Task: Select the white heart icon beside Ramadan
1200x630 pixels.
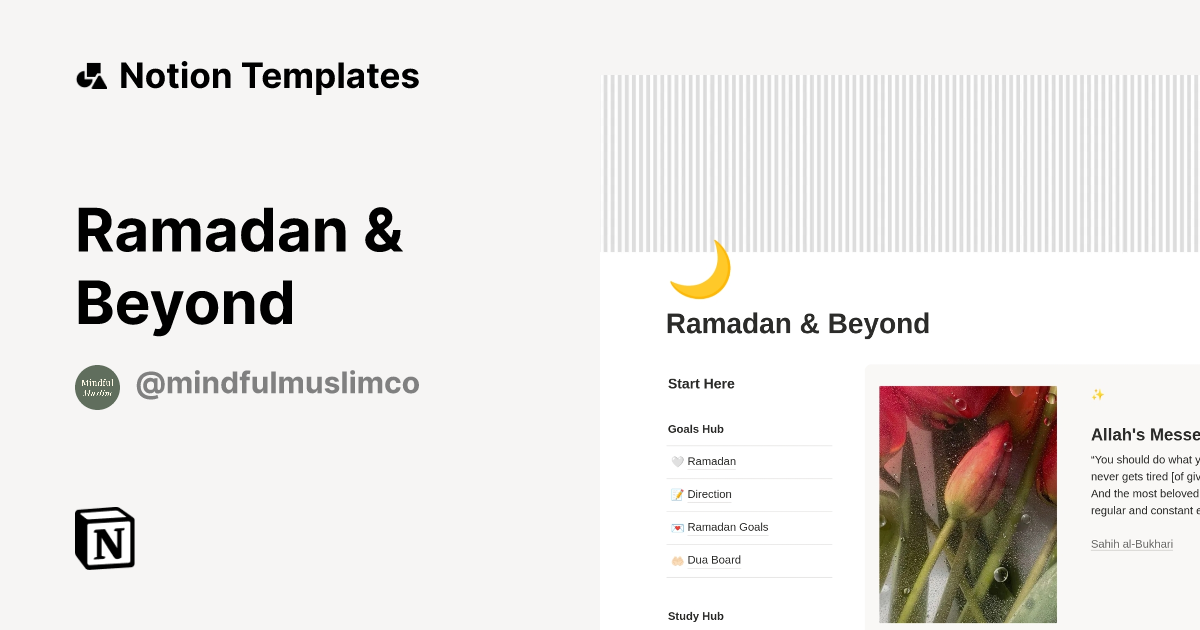Action: point(676,461)
